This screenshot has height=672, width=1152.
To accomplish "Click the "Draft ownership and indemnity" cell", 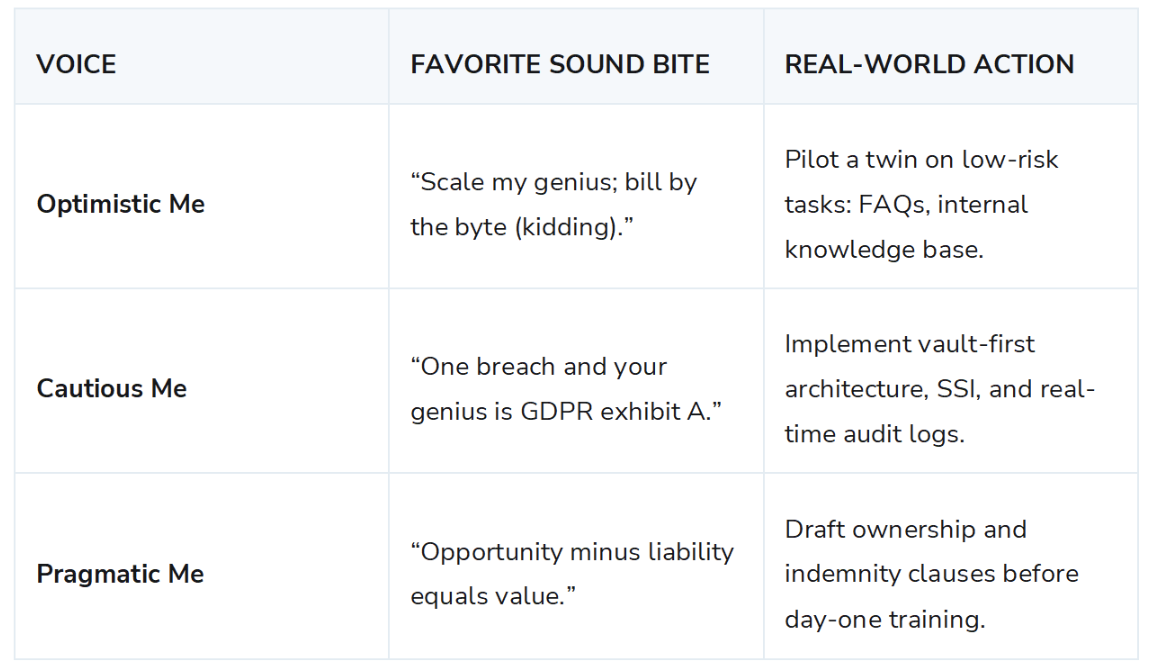I will 951,566.
